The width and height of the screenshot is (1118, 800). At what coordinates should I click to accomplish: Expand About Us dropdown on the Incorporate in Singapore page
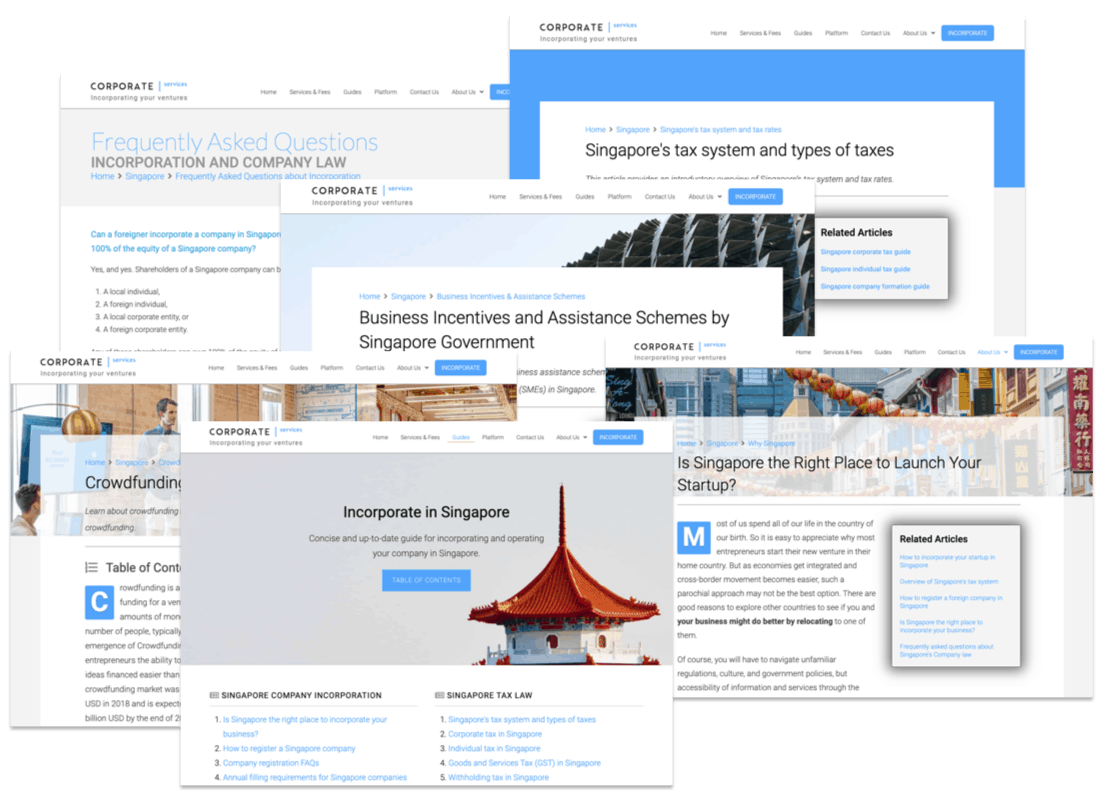click(572, 437)
